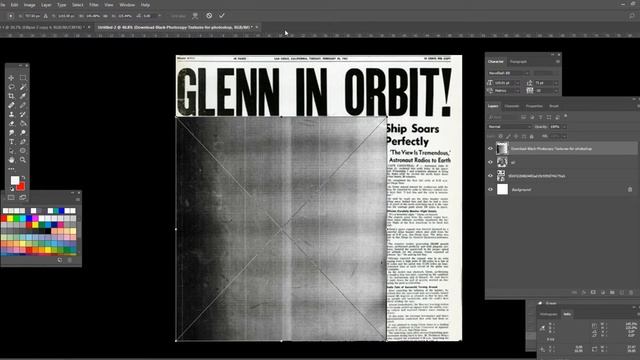The height and width of the screenshot is (360, 640).
Task: Open the layer Fill dropdown arrow
Action: pyautogui.click(x=564, y=136)
